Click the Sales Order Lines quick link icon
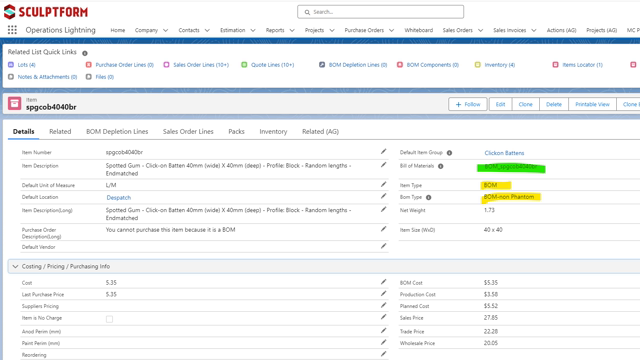This screenshot has width=640, height=360. click(167, 64)
